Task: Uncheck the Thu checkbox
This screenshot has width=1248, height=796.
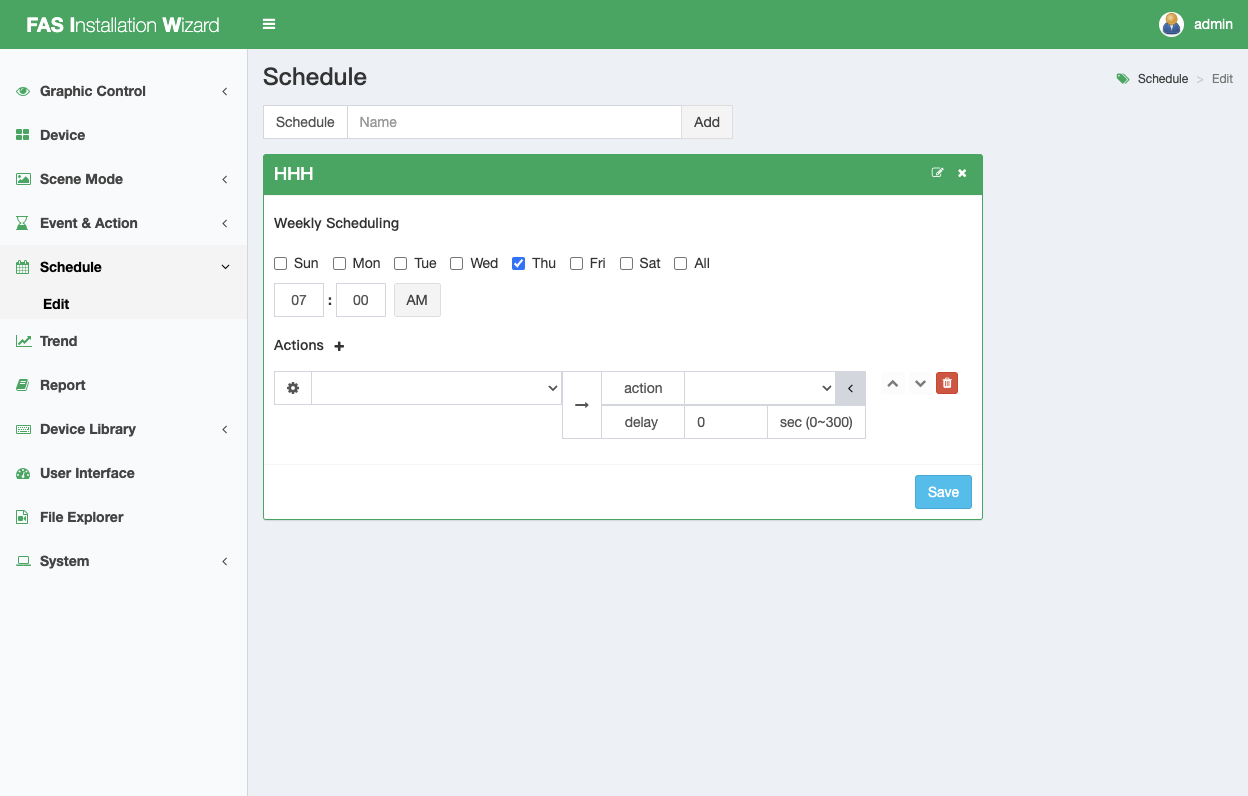Action: tap(518, 263)
